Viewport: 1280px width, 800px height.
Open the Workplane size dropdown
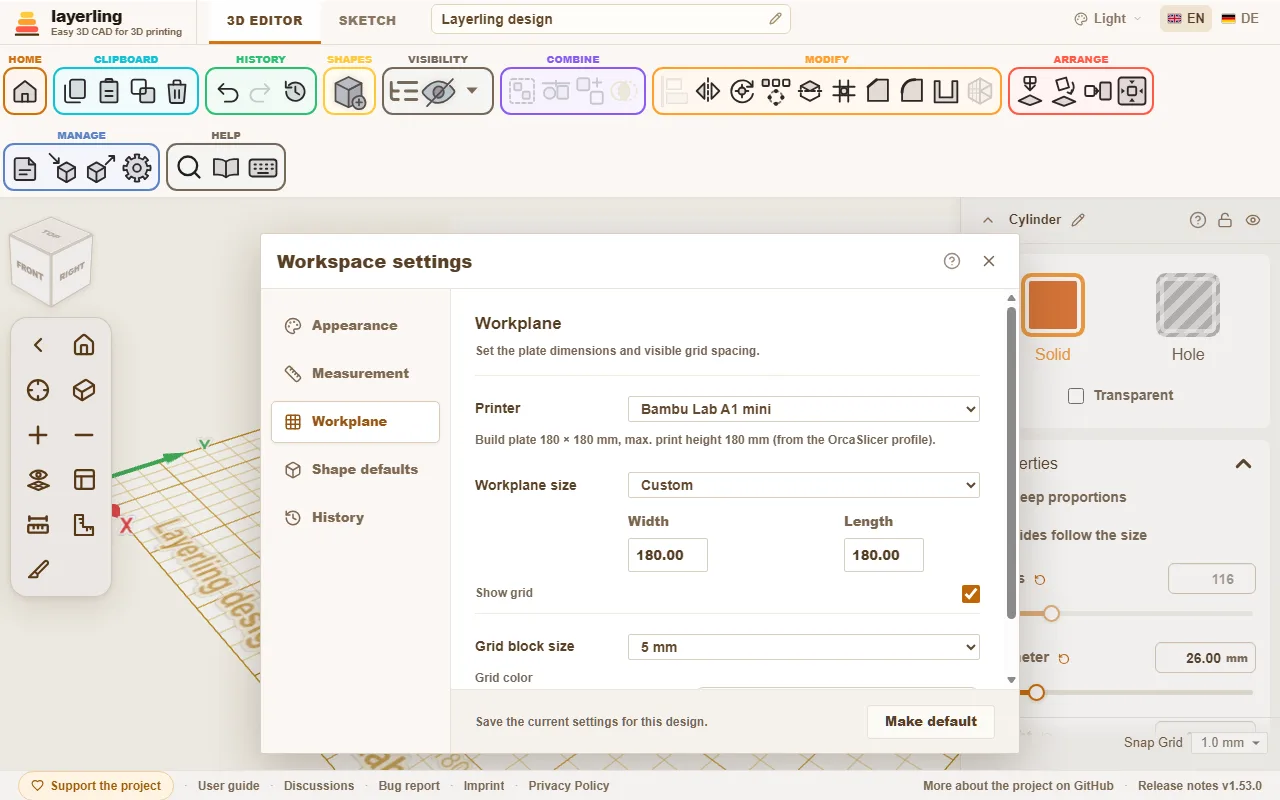[804, 485]
